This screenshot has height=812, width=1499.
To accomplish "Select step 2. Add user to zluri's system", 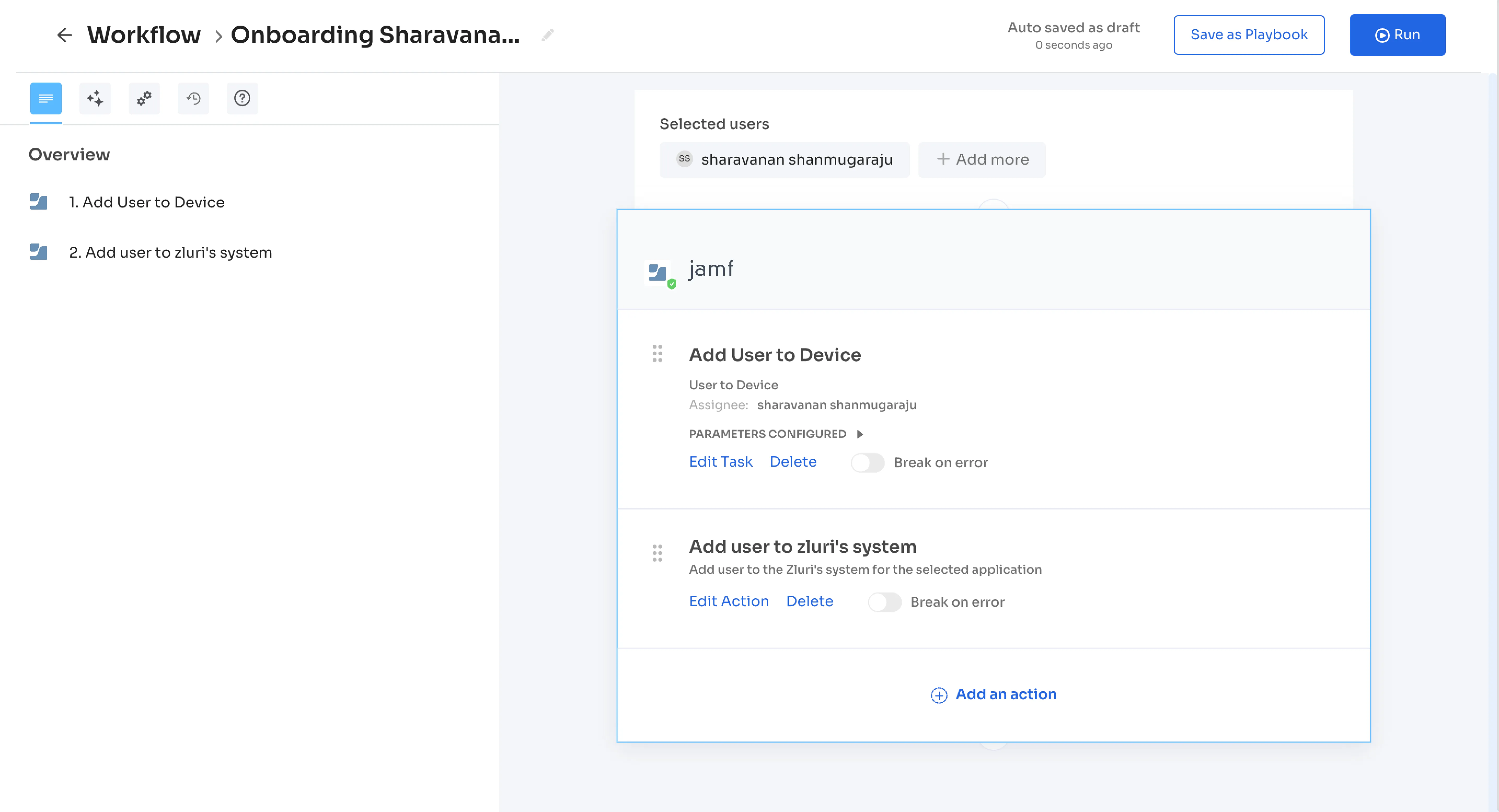I will tap(170, 252).
